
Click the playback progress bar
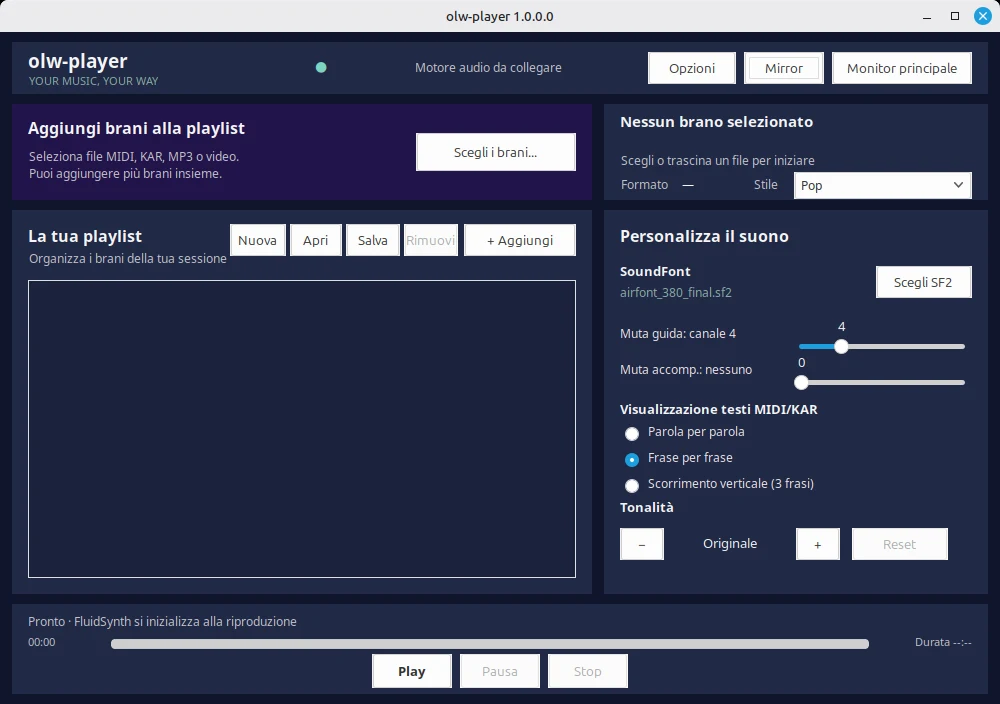tap(490, 644)
